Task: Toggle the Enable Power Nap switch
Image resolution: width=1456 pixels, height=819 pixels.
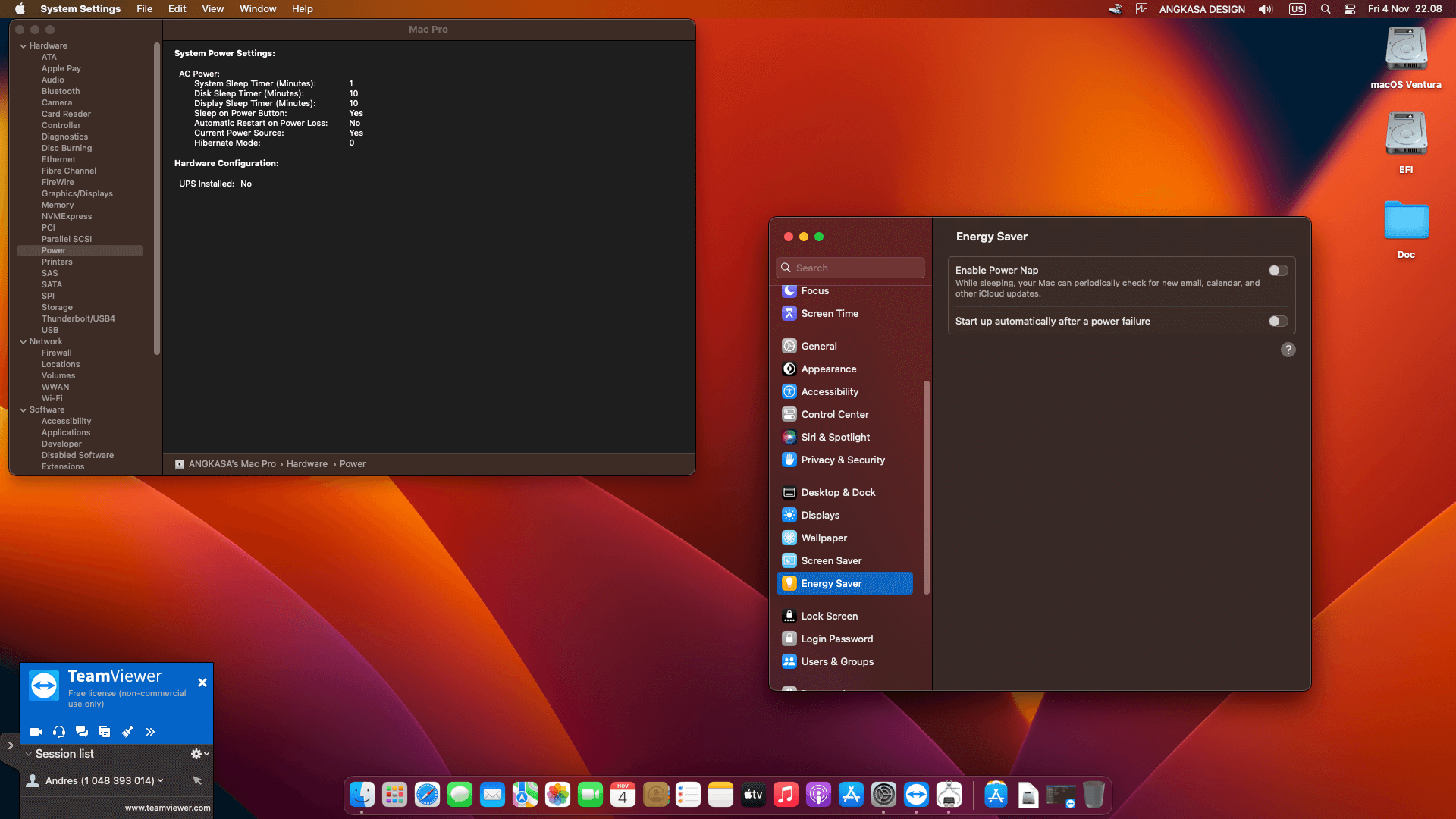Action: pos(1279,271)
